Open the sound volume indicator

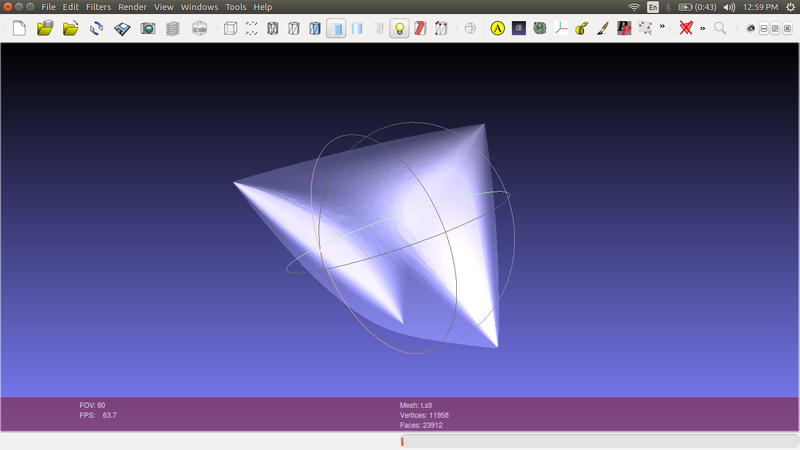tap(730, 7)
